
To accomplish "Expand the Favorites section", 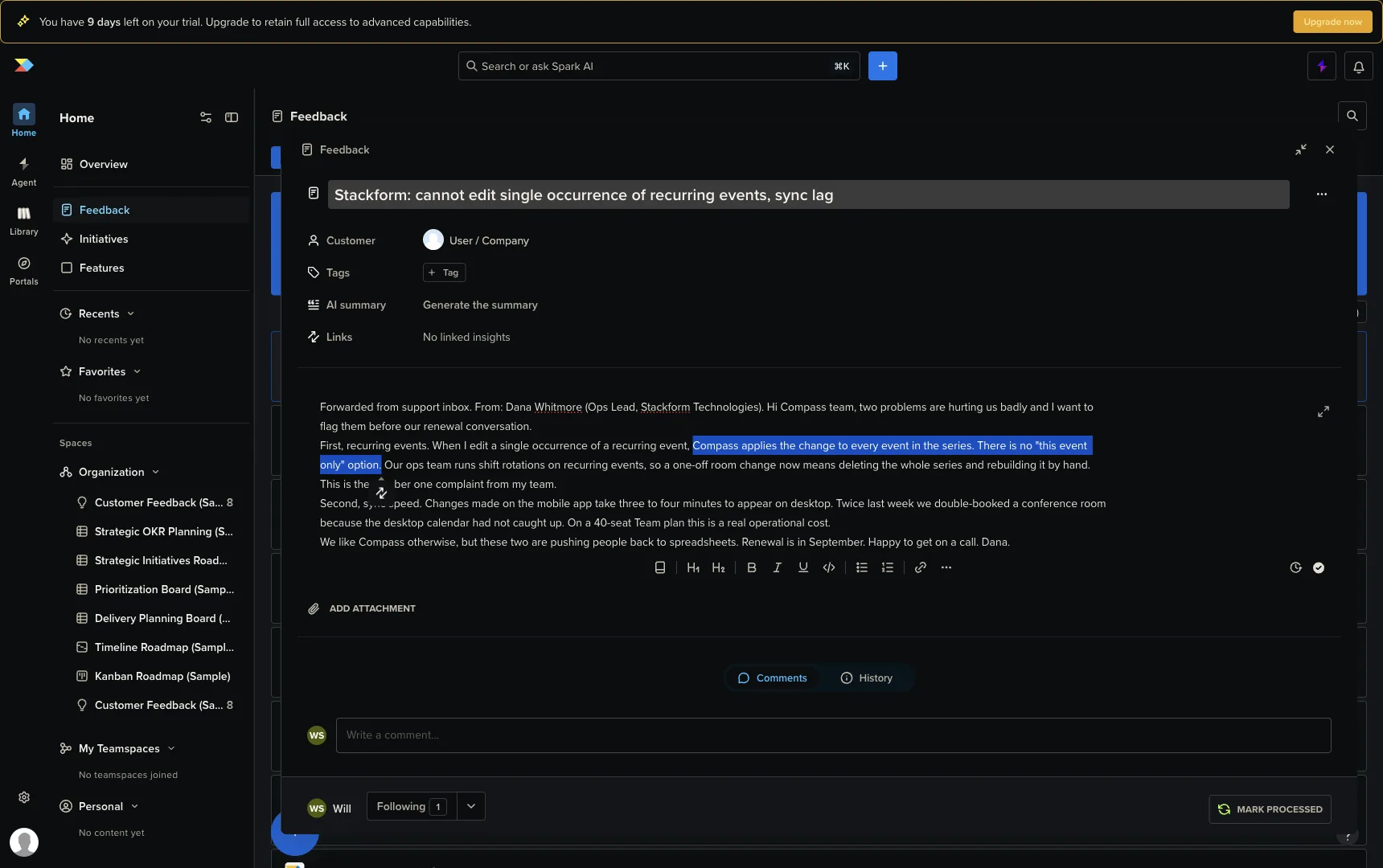I will (x=101, y=371).
